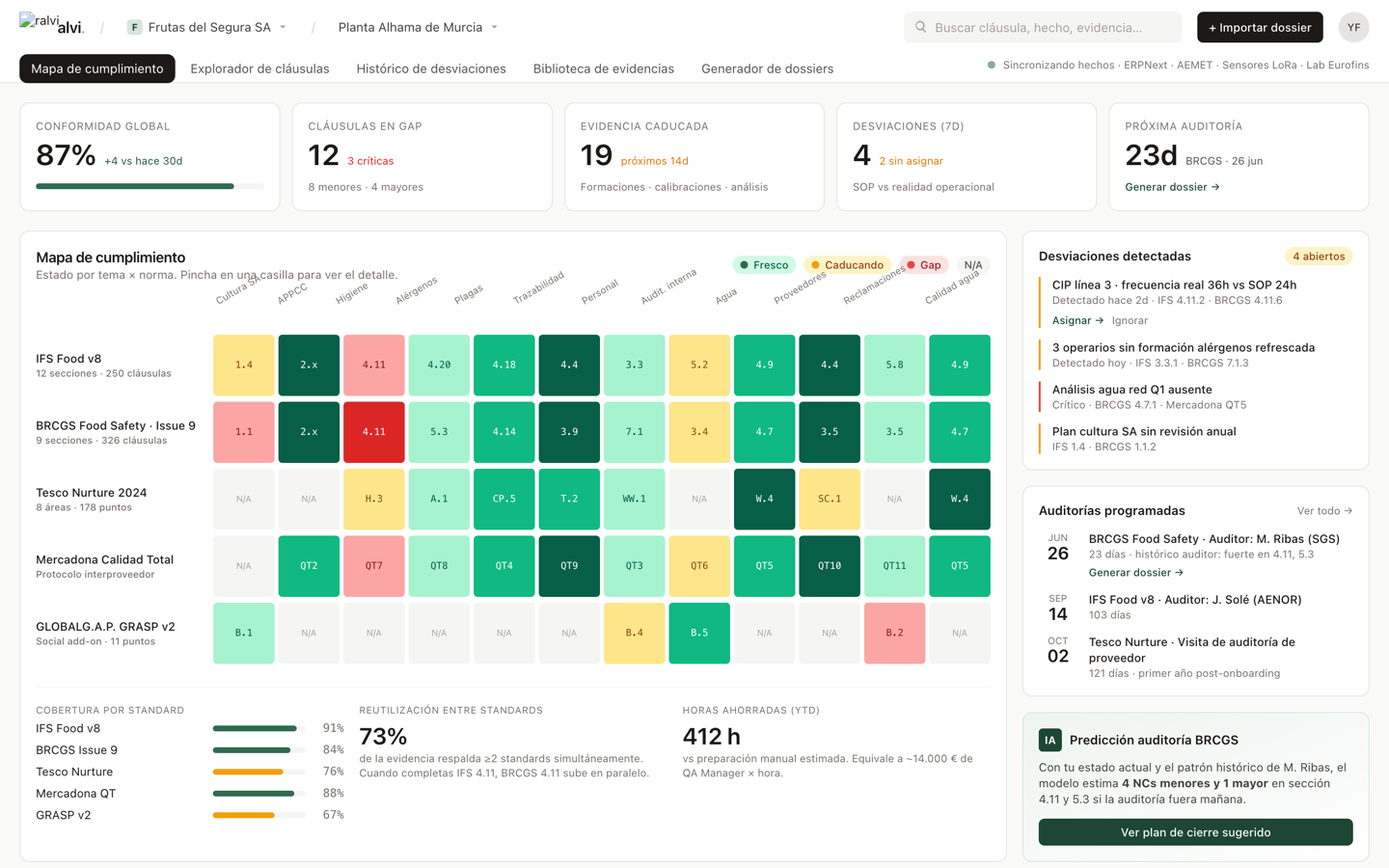The width and height of the screenshot is (1389, 868).
Task: Click the Trazabilidad column header
Action: coord(538,288)
